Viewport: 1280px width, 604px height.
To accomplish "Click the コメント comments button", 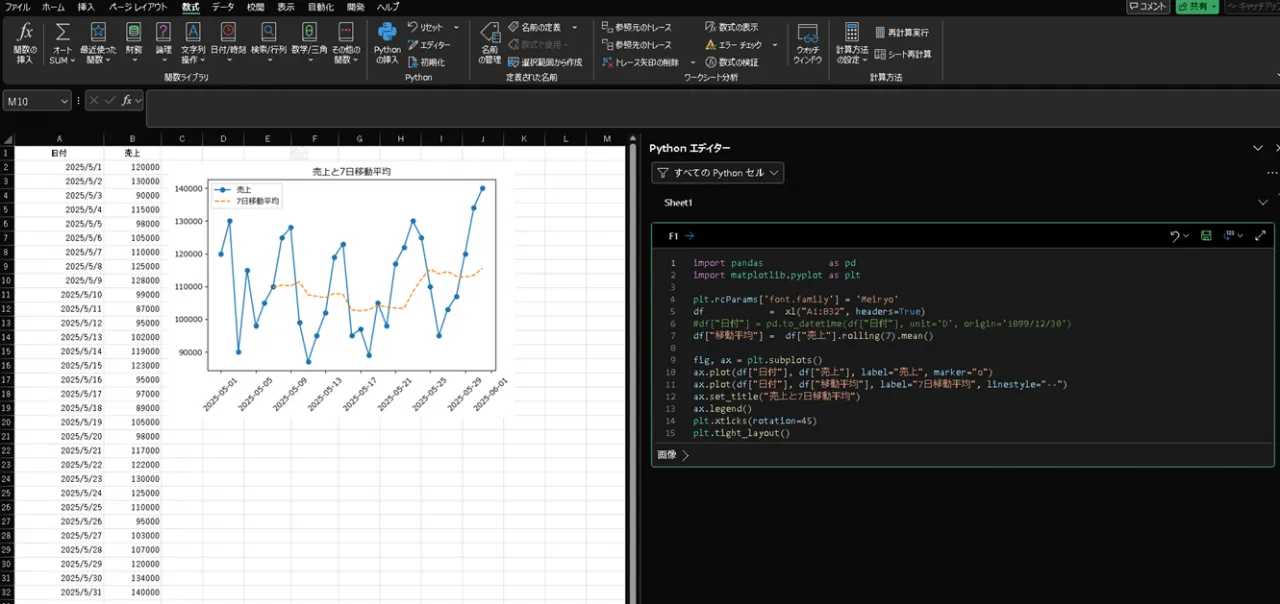I will tap(1147, 7).
